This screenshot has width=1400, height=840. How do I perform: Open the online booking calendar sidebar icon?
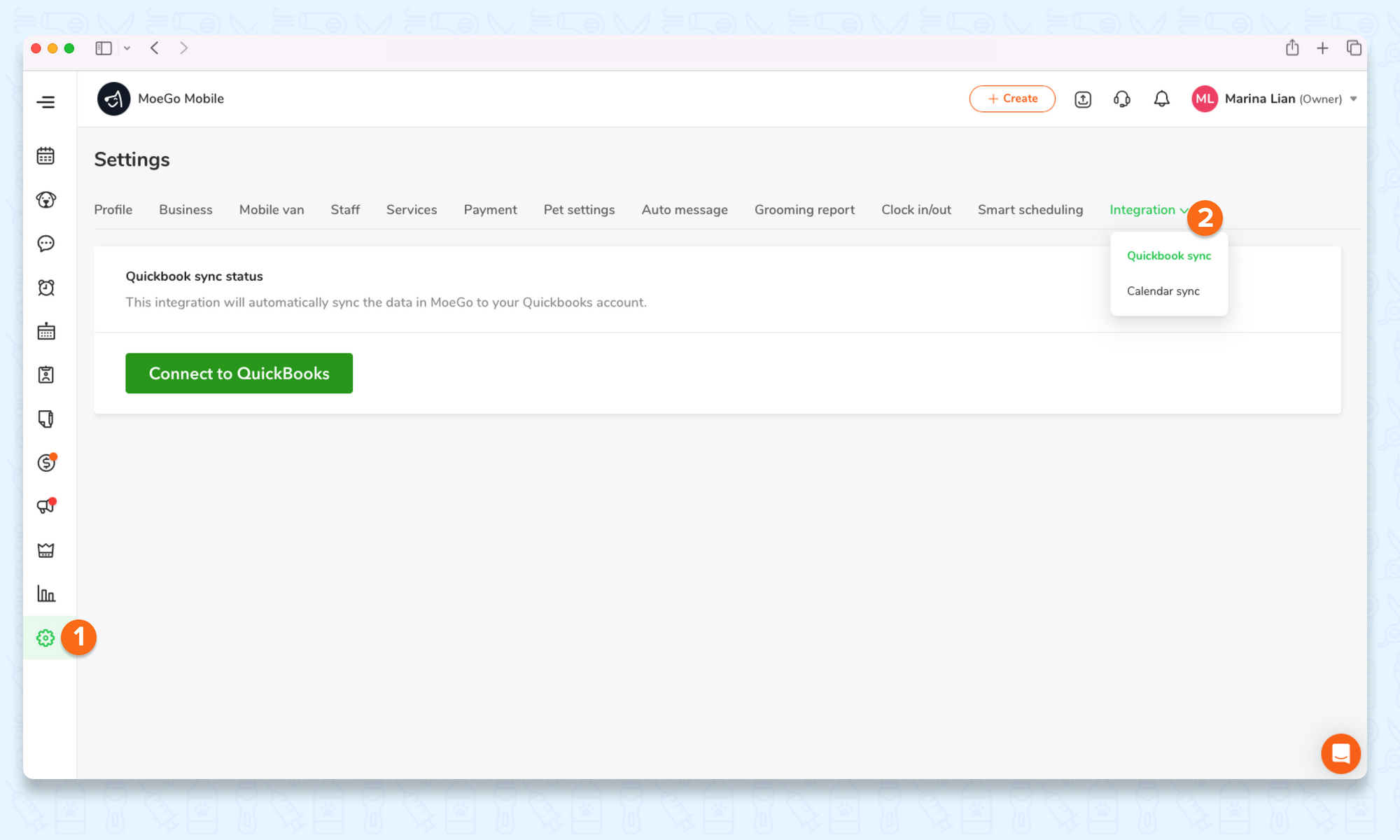click(45, 331)
